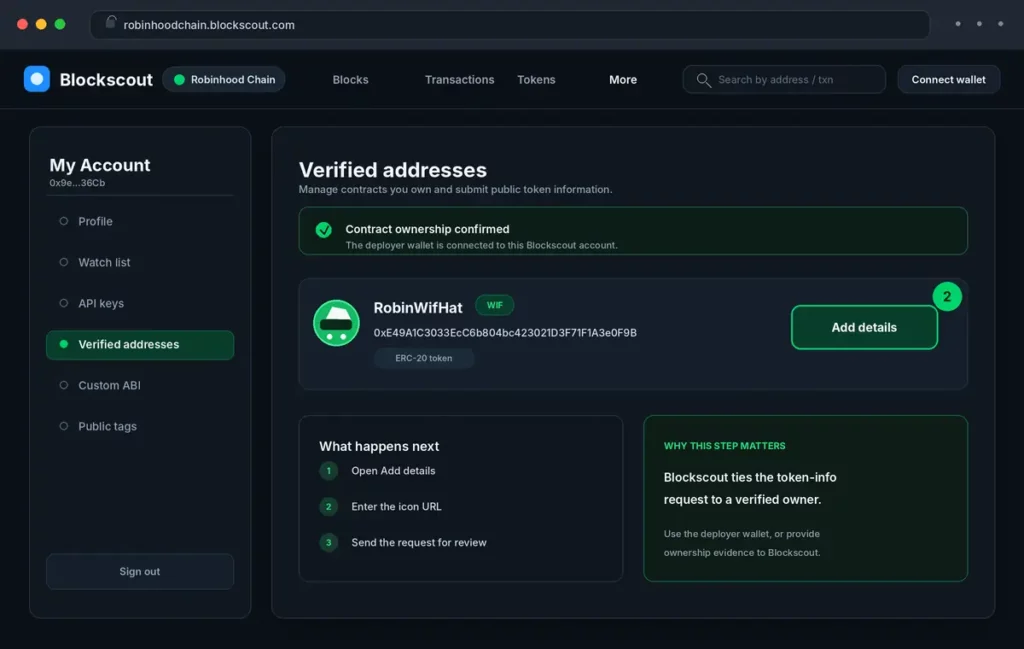This screenshot has width=1024, height=649.
Task: Click the address bar lock icon
Action: pos(111,23)
